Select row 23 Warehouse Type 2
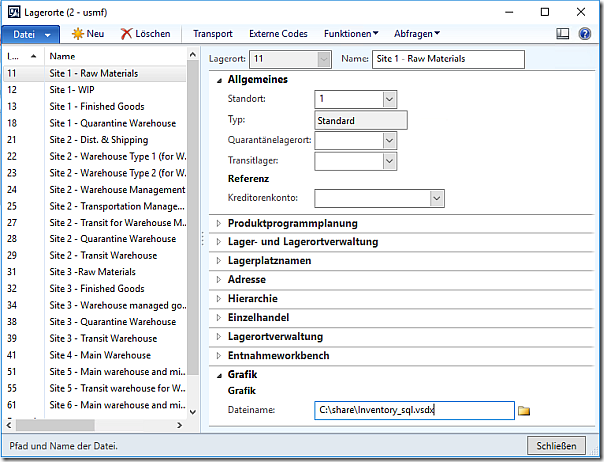Viewport: 604px width, 462px height. tap(95, 173)
